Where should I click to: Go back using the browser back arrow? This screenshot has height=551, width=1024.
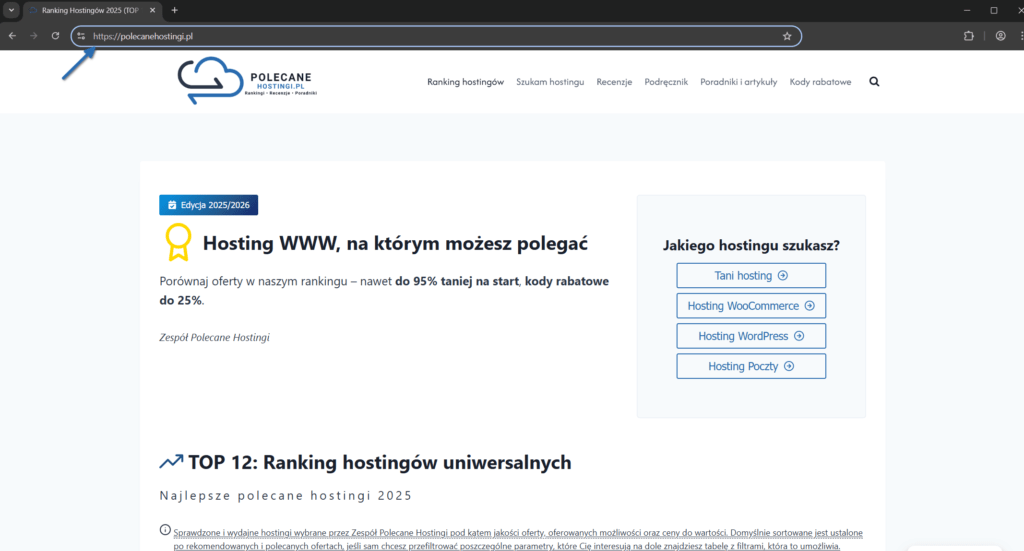point(11,36)
